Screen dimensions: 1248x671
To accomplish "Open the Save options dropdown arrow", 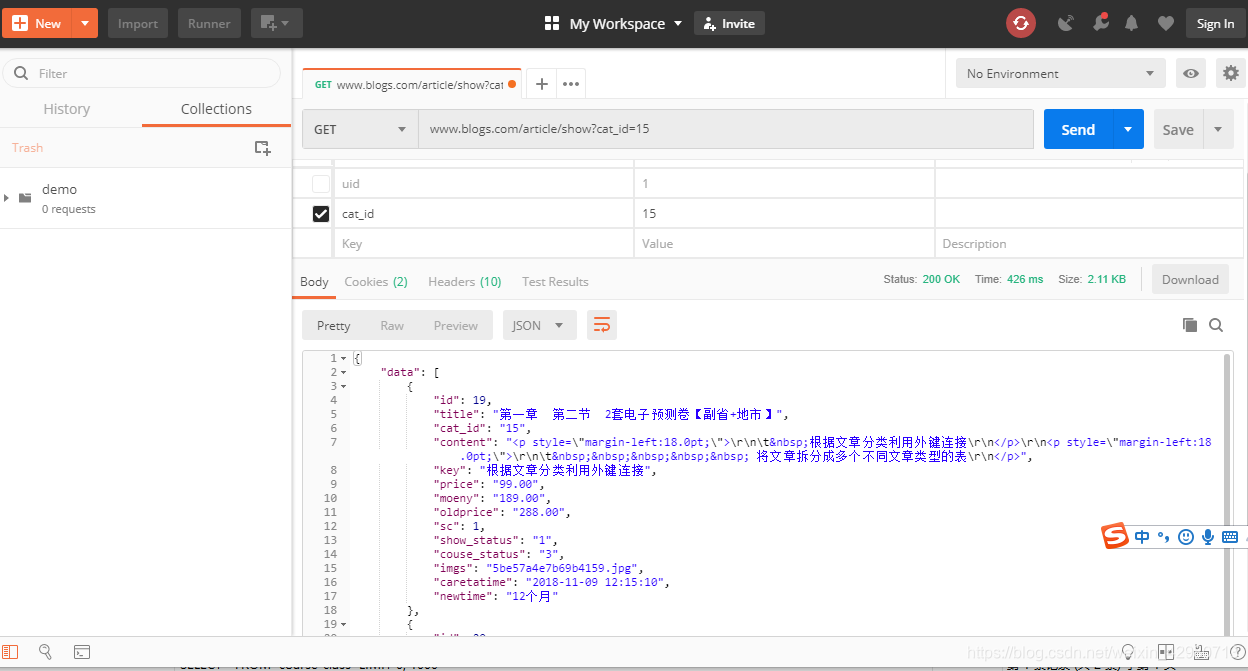I will (1217, 129).
